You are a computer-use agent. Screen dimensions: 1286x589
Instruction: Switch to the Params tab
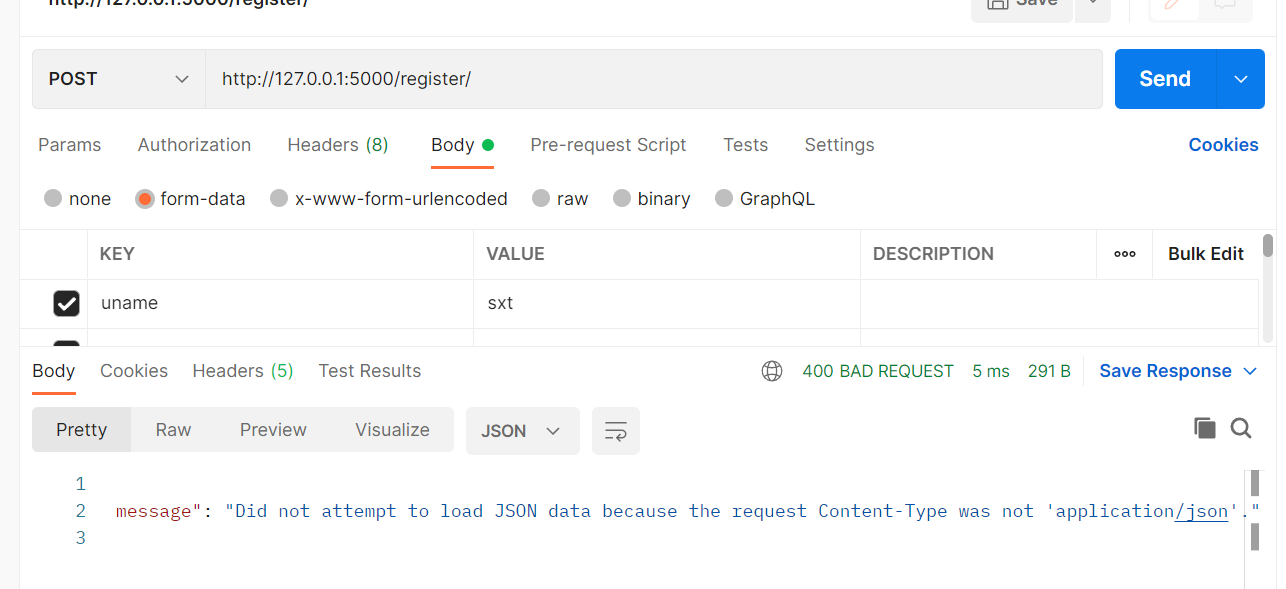69,145
